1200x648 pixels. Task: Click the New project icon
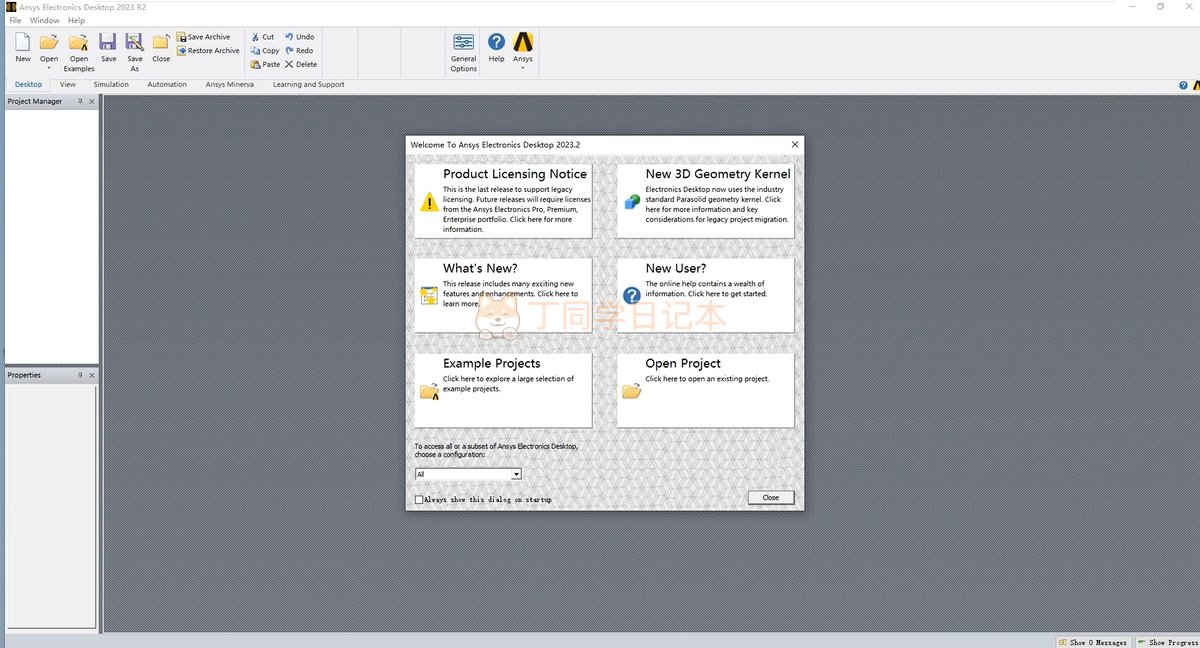click(x=23, y=42)
